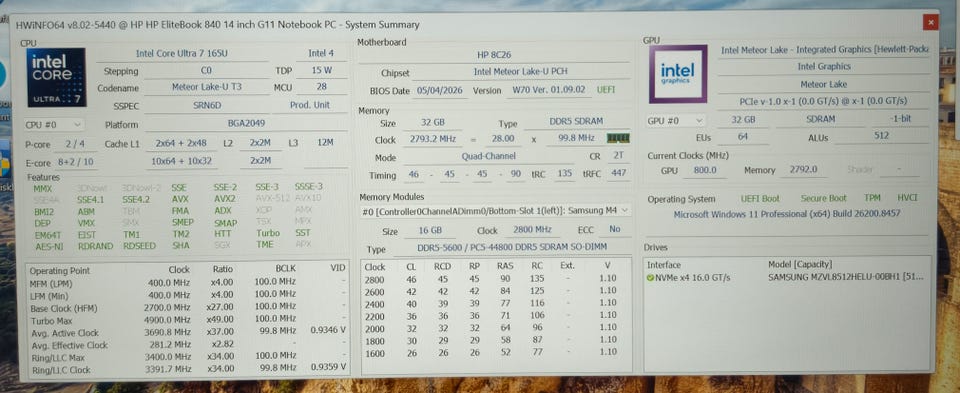Click BIOS Version W70 Ver. 01.09.02
Viewport: 960px width, 393px height.
coord(549,90)
